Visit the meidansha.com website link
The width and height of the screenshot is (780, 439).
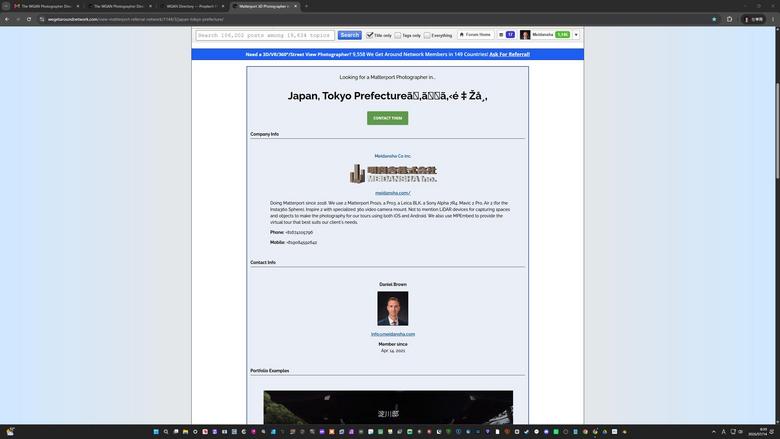392,193
